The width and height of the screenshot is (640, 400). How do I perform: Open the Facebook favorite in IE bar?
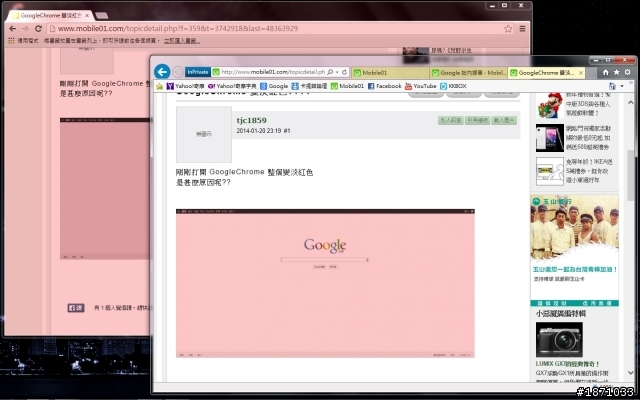click(x=384, y=86)
